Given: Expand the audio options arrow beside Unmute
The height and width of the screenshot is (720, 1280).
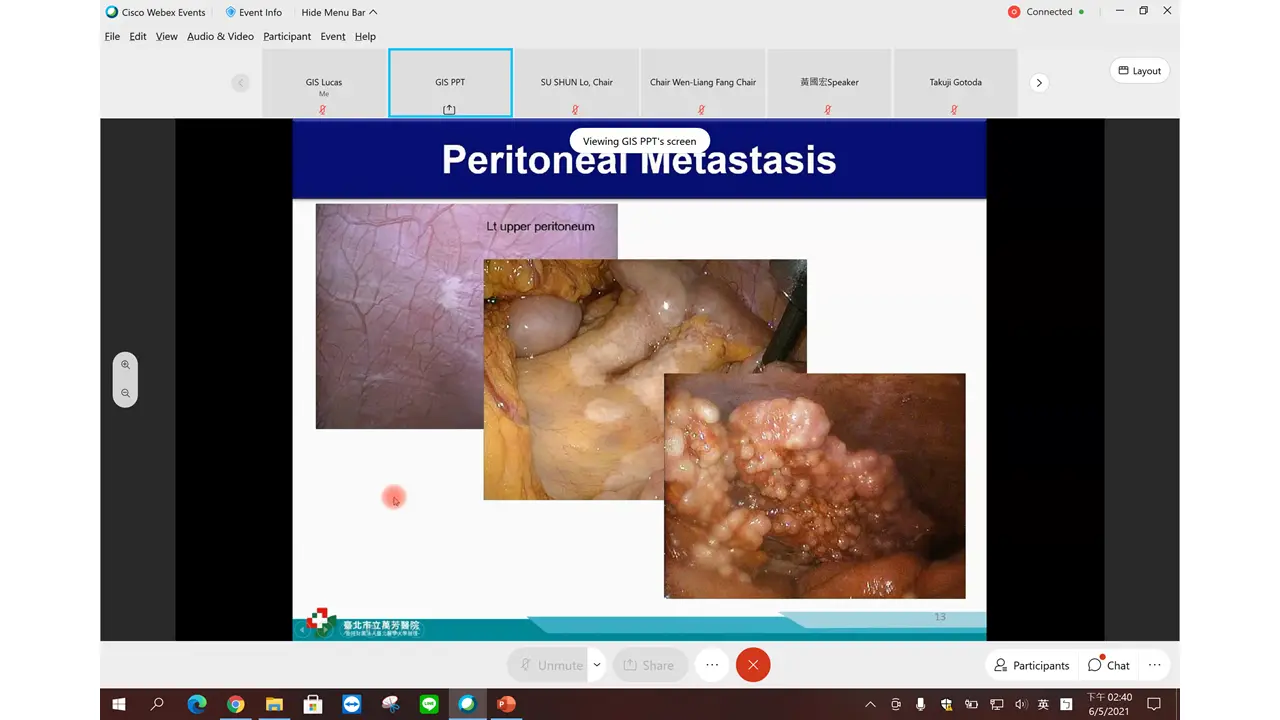Looking at the screenshot, I should [x=597, y=665].
